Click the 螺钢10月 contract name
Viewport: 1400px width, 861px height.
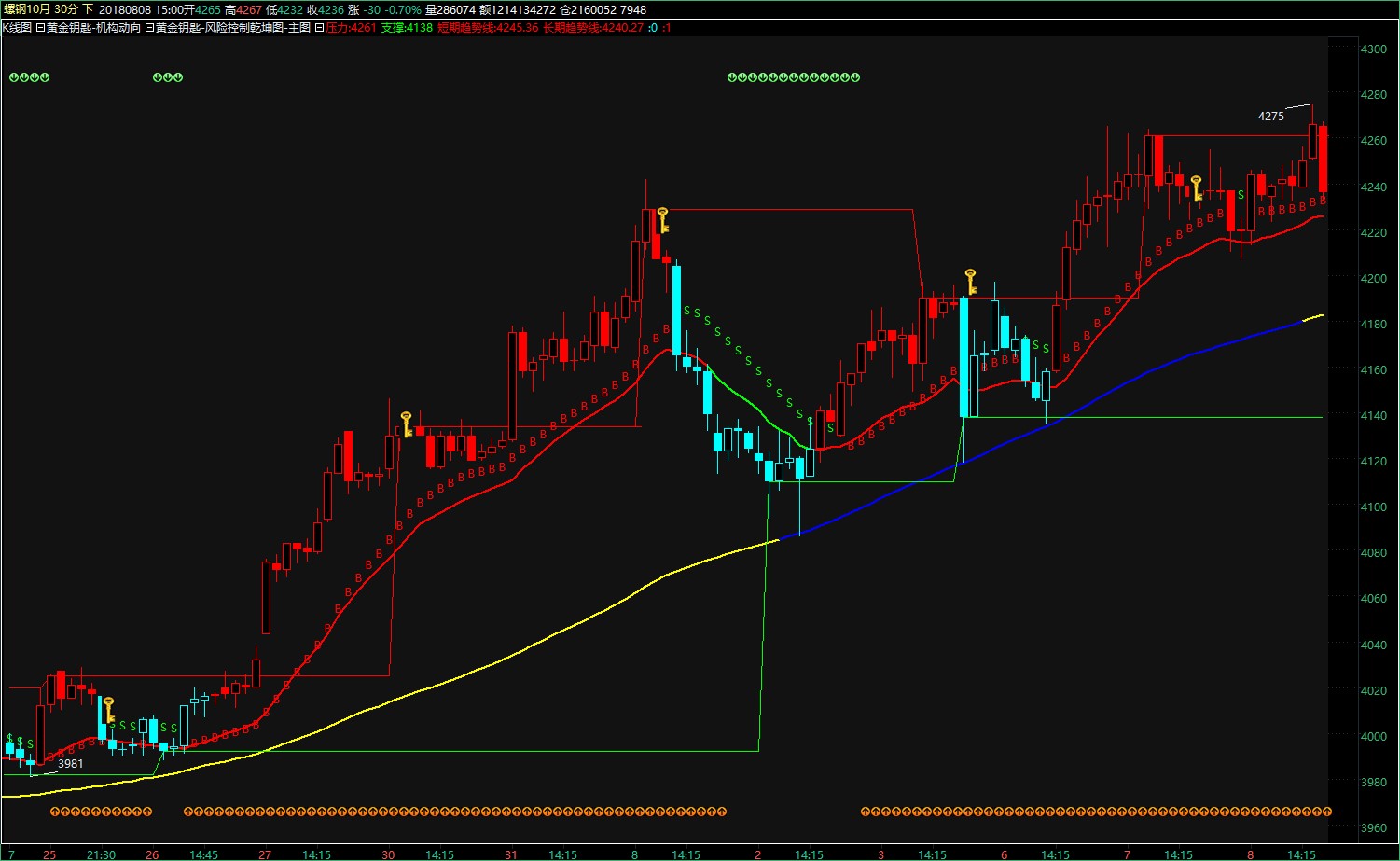pos(26,9)
